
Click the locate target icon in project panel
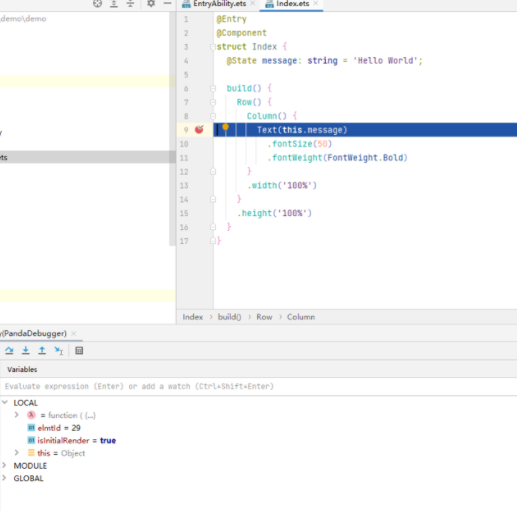point(97,4)
